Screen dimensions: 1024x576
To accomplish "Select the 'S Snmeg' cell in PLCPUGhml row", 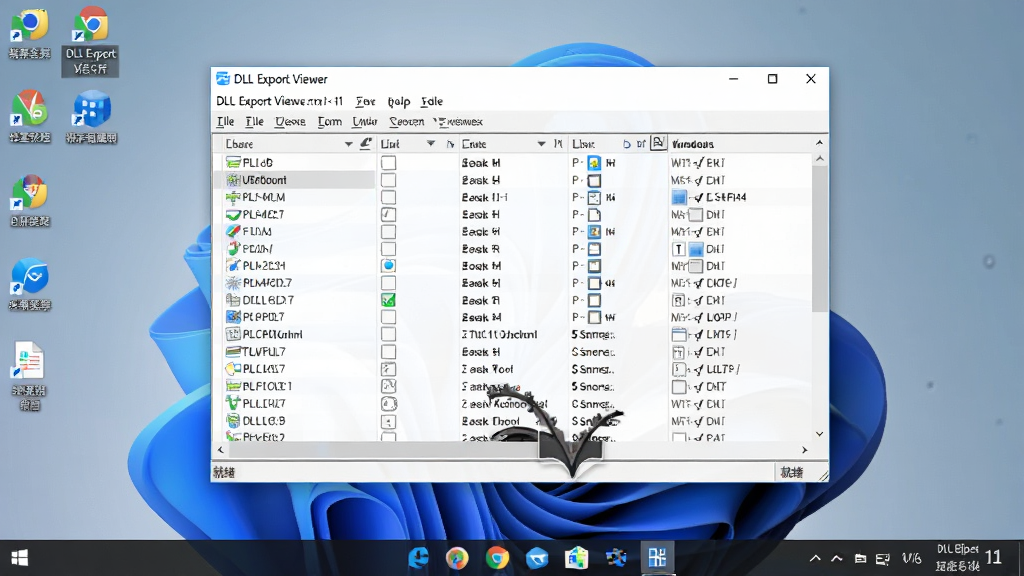I will click(593, 334).
